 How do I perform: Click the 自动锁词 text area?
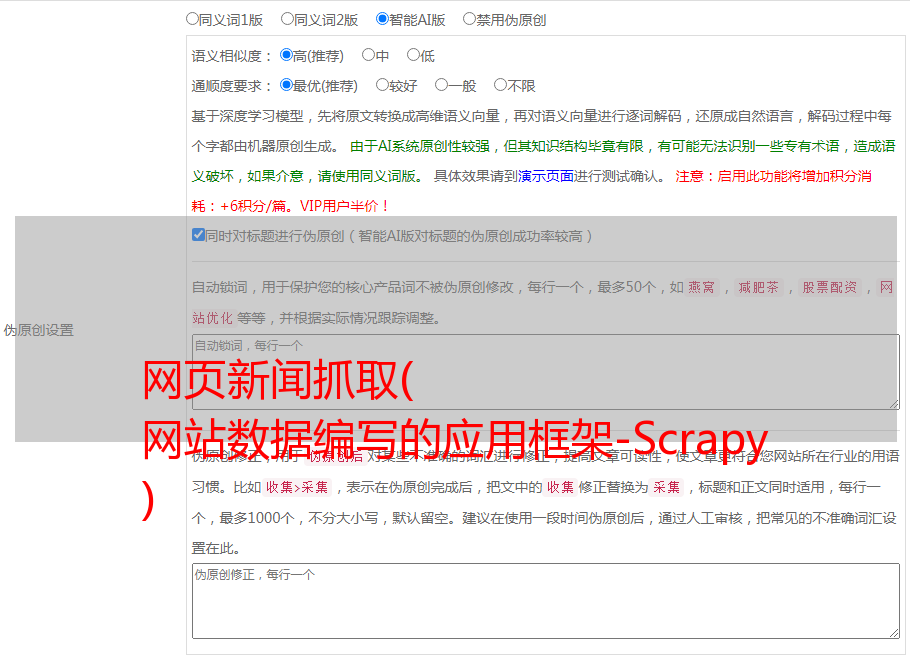pos(546,372)
